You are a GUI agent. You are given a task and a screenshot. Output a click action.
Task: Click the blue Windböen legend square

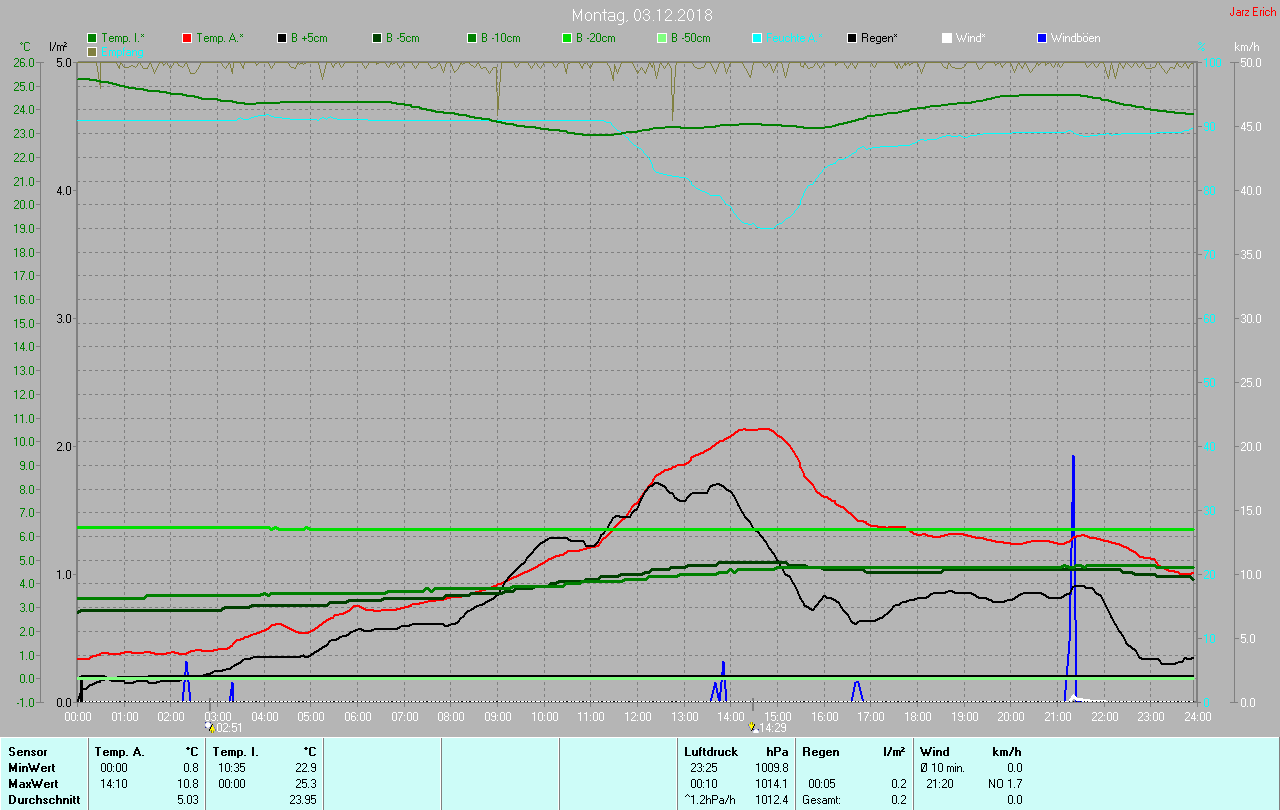1042,38
